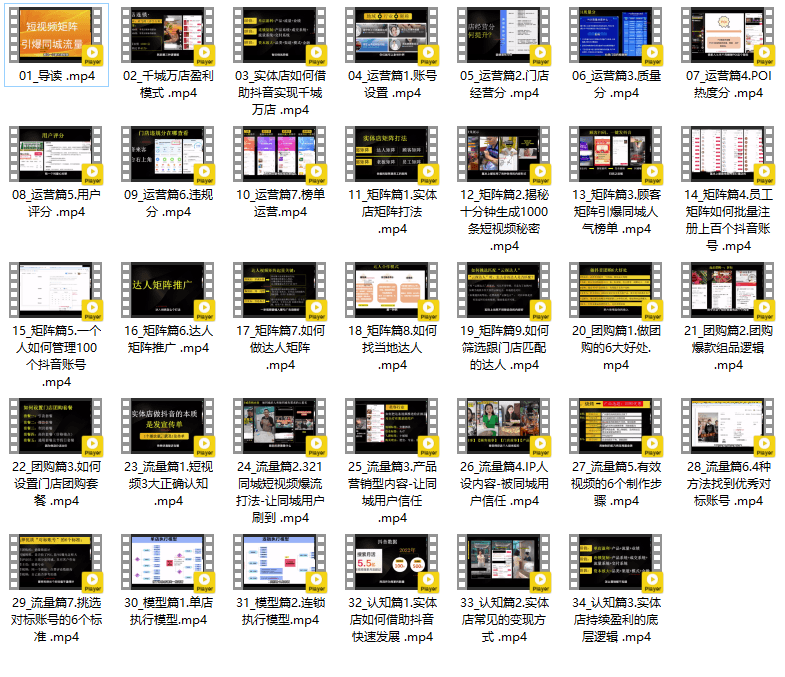Select the 01_导读 .mp4 video thumbnail
The height and width of the screenshot is (677, 785).
53,35
